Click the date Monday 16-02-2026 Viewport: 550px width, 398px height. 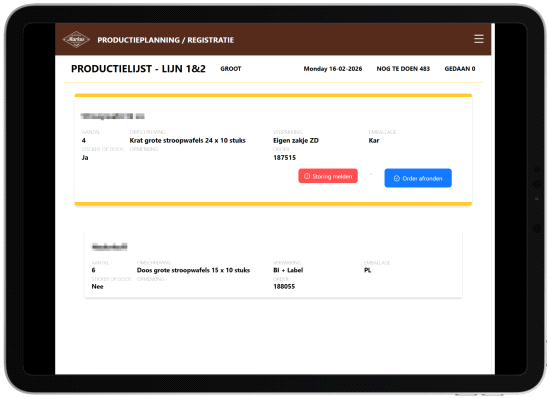coord(333,69)
